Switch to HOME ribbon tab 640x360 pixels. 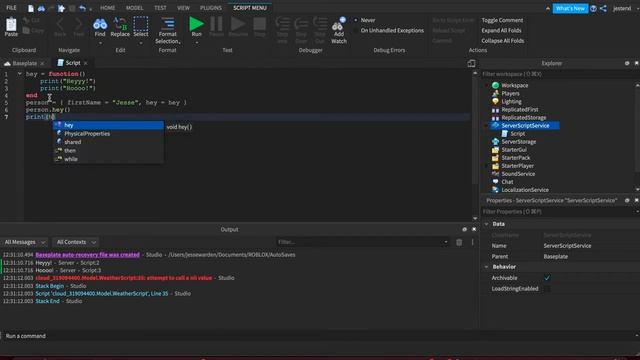(x=107, y=8)
